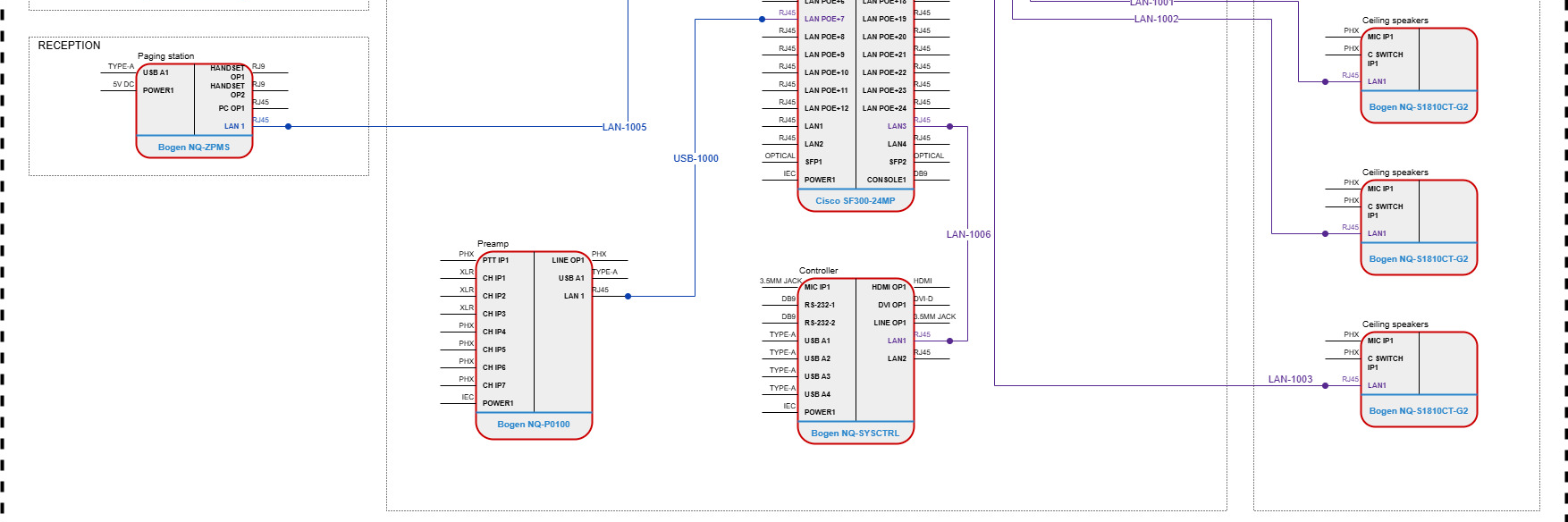Click connection dot at Paging station LAN 1
This screenshot has height=522, width=1568.
coord(288,127)
